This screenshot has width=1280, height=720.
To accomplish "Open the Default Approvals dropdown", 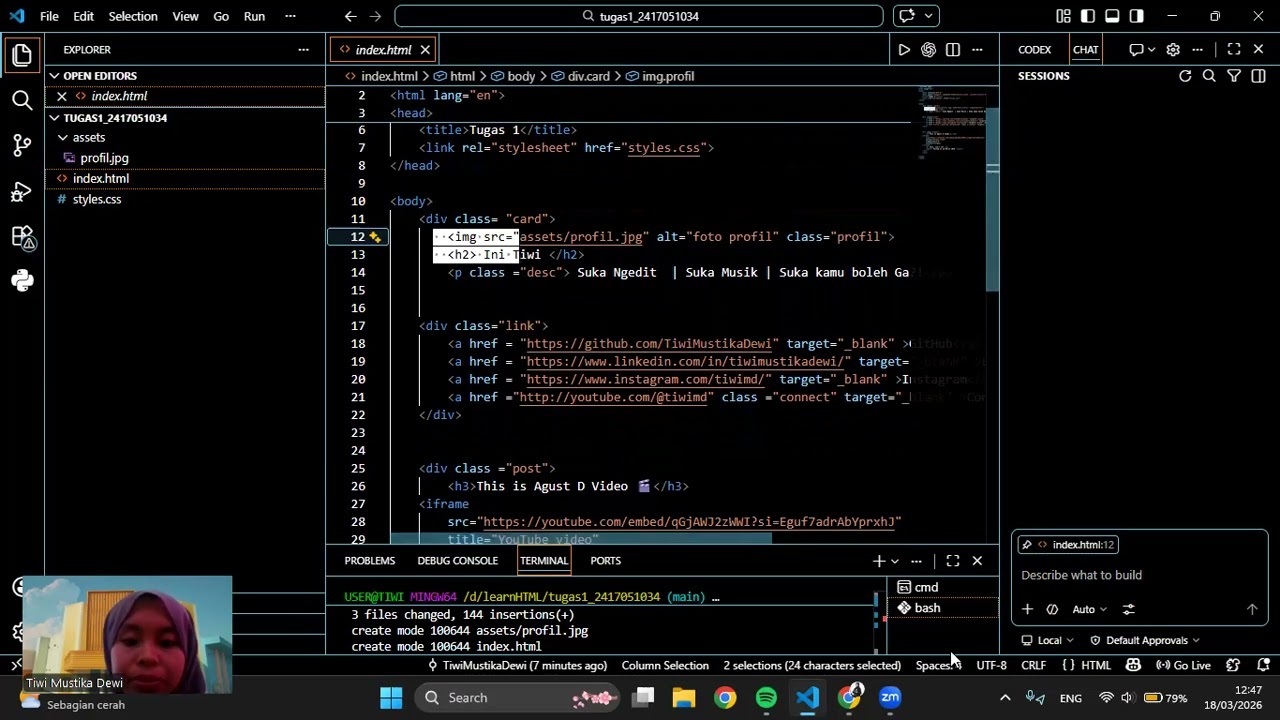I will [x=1145, y=640].
